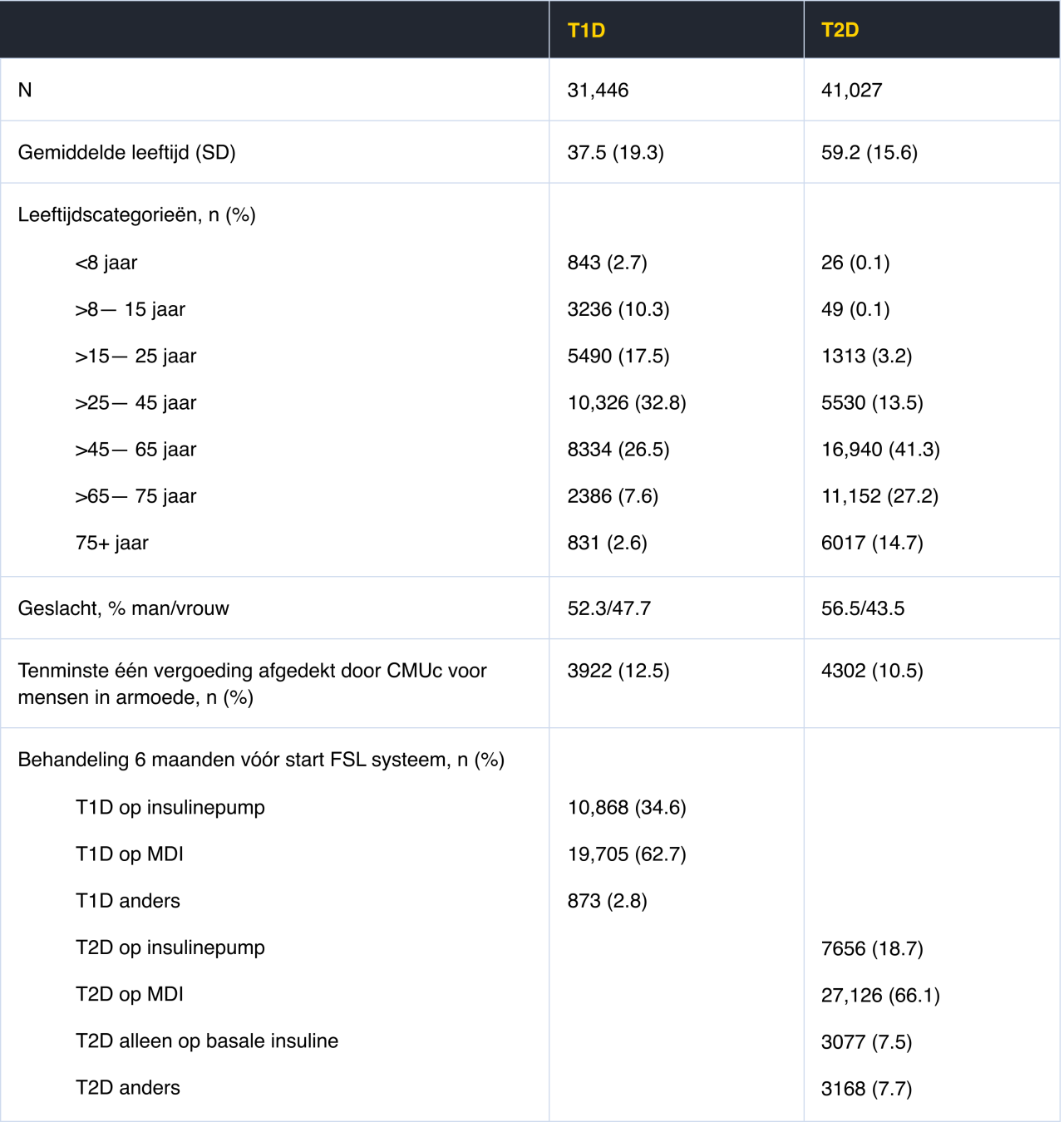Viewport: 1064px width, 1122px height.
Task: Click the <8 jaar age category
Action: pyautogui.click(x=106, y=263)
